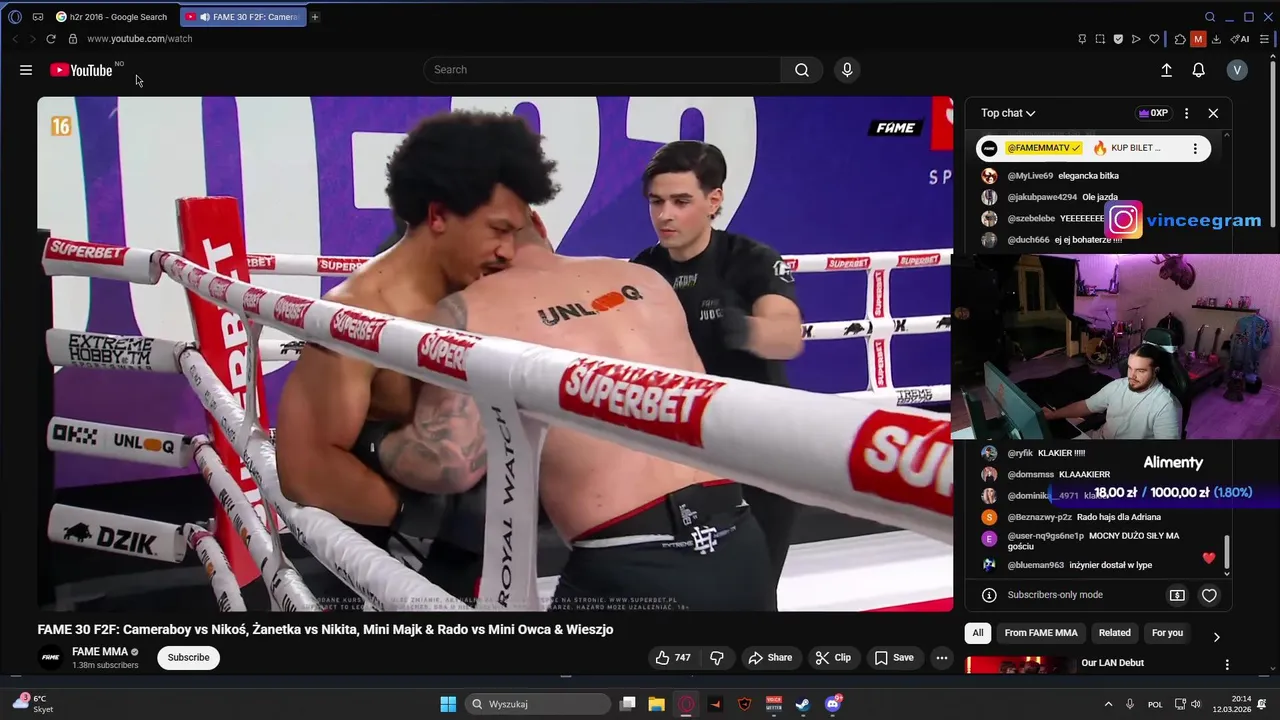Go back in browser history

15,39
